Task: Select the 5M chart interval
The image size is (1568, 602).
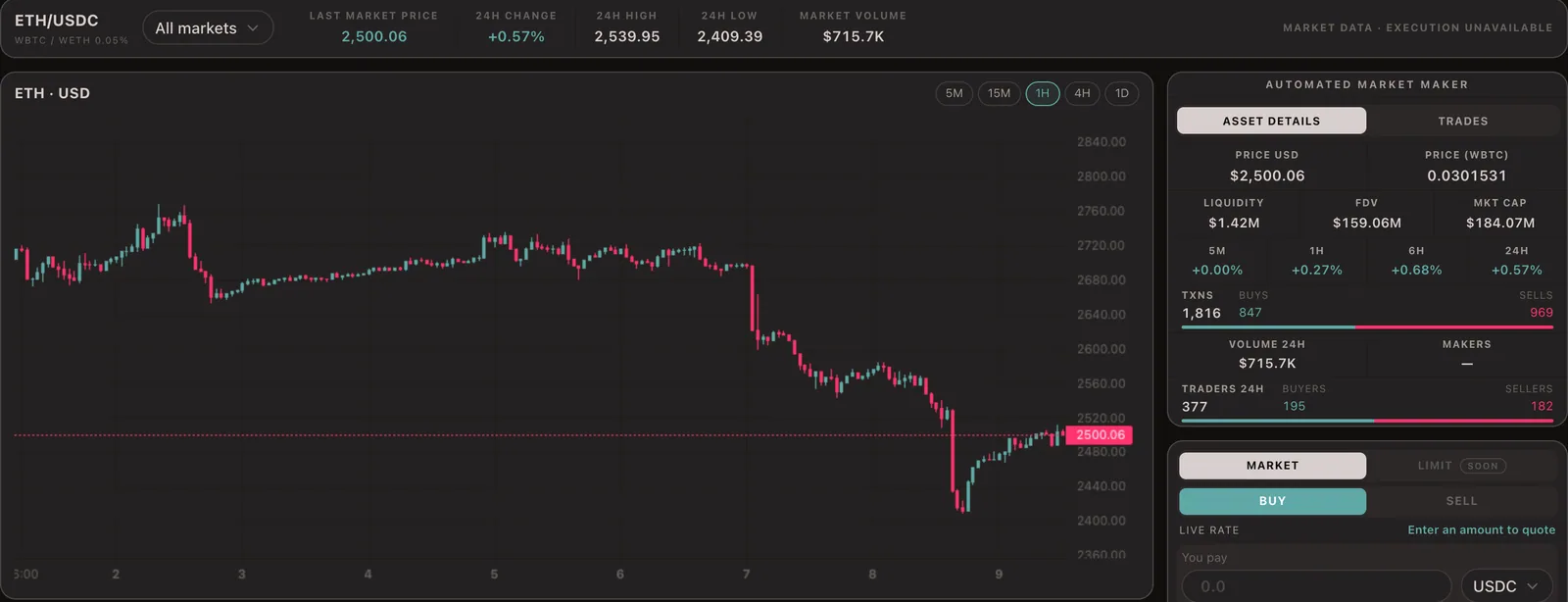Action: [x=955, y=93]
